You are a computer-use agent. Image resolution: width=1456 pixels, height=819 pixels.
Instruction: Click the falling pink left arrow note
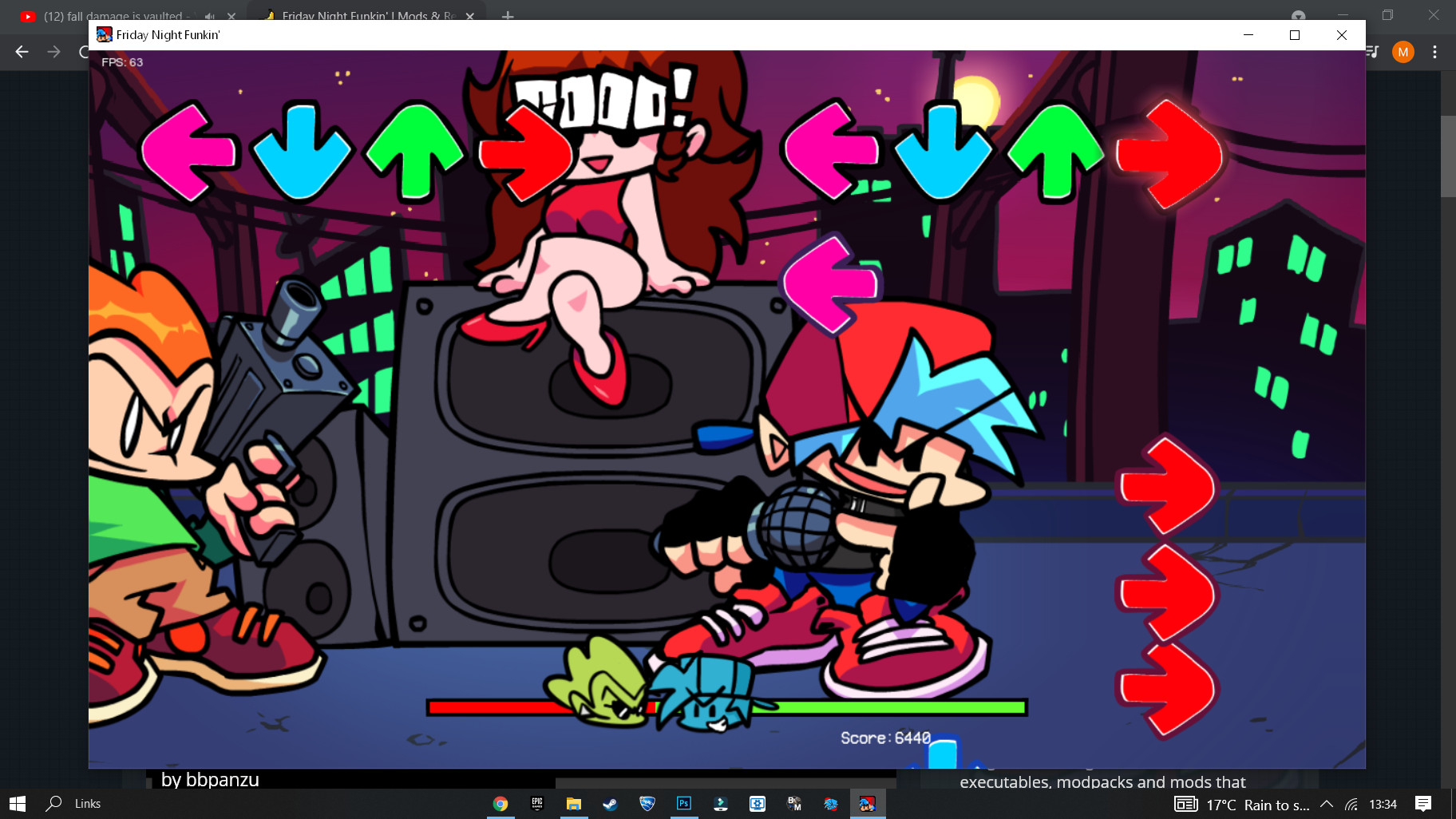(830, 284)
